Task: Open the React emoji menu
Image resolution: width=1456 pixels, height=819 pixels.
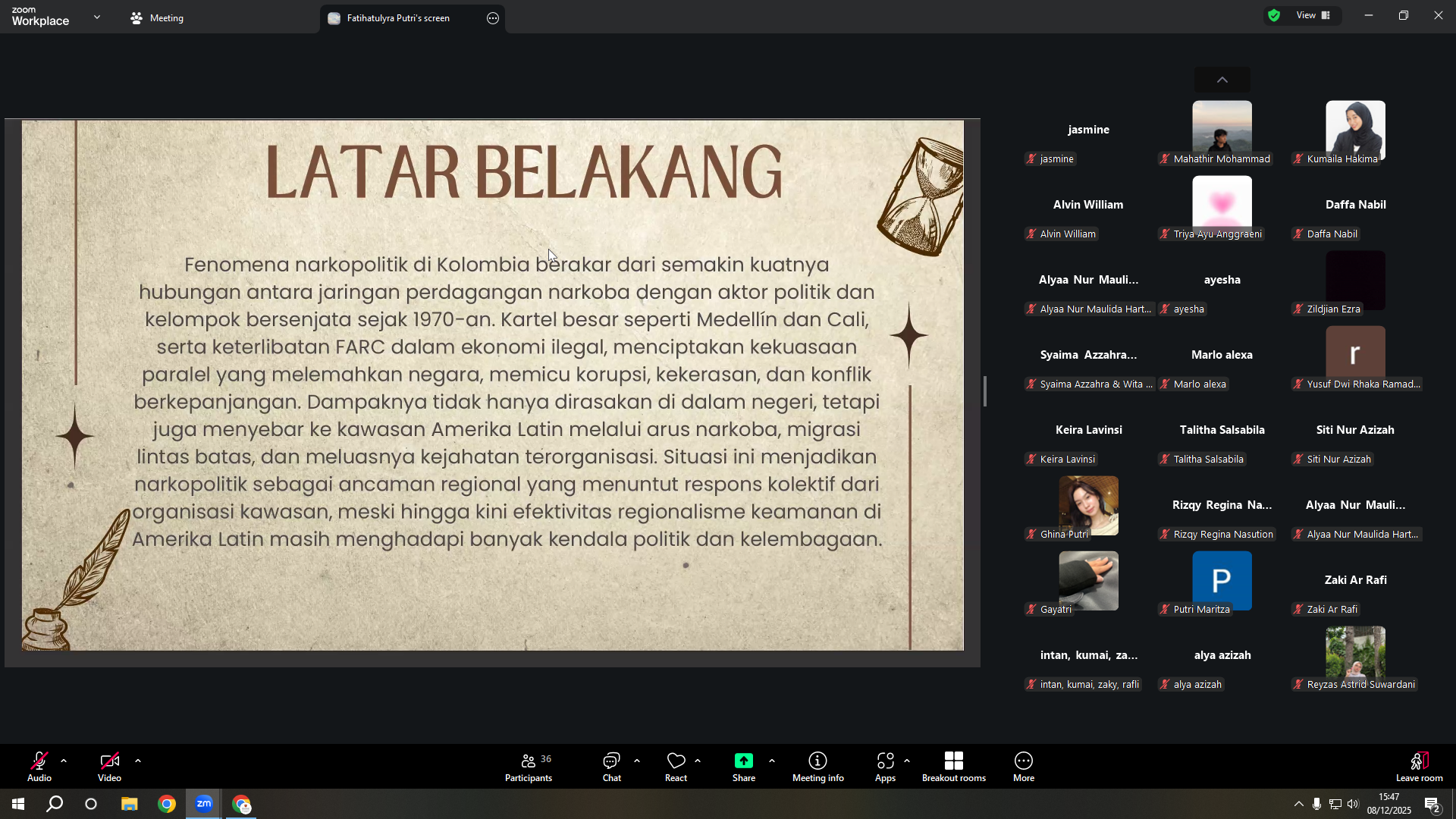Action: [x=676, y=767]
